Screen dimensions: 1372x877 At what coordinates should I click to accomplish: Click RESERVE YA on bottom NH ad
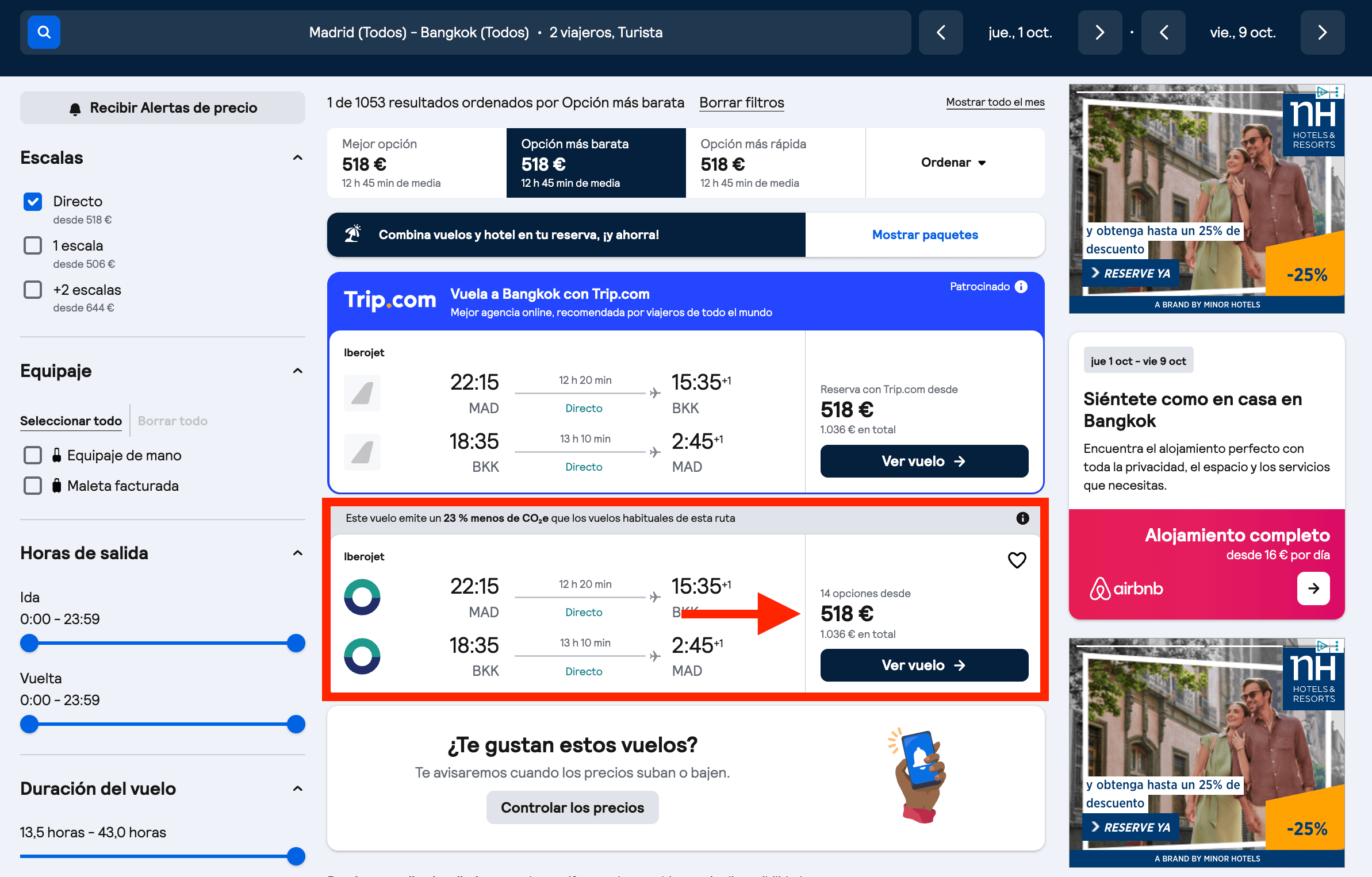coord(1130,828)
